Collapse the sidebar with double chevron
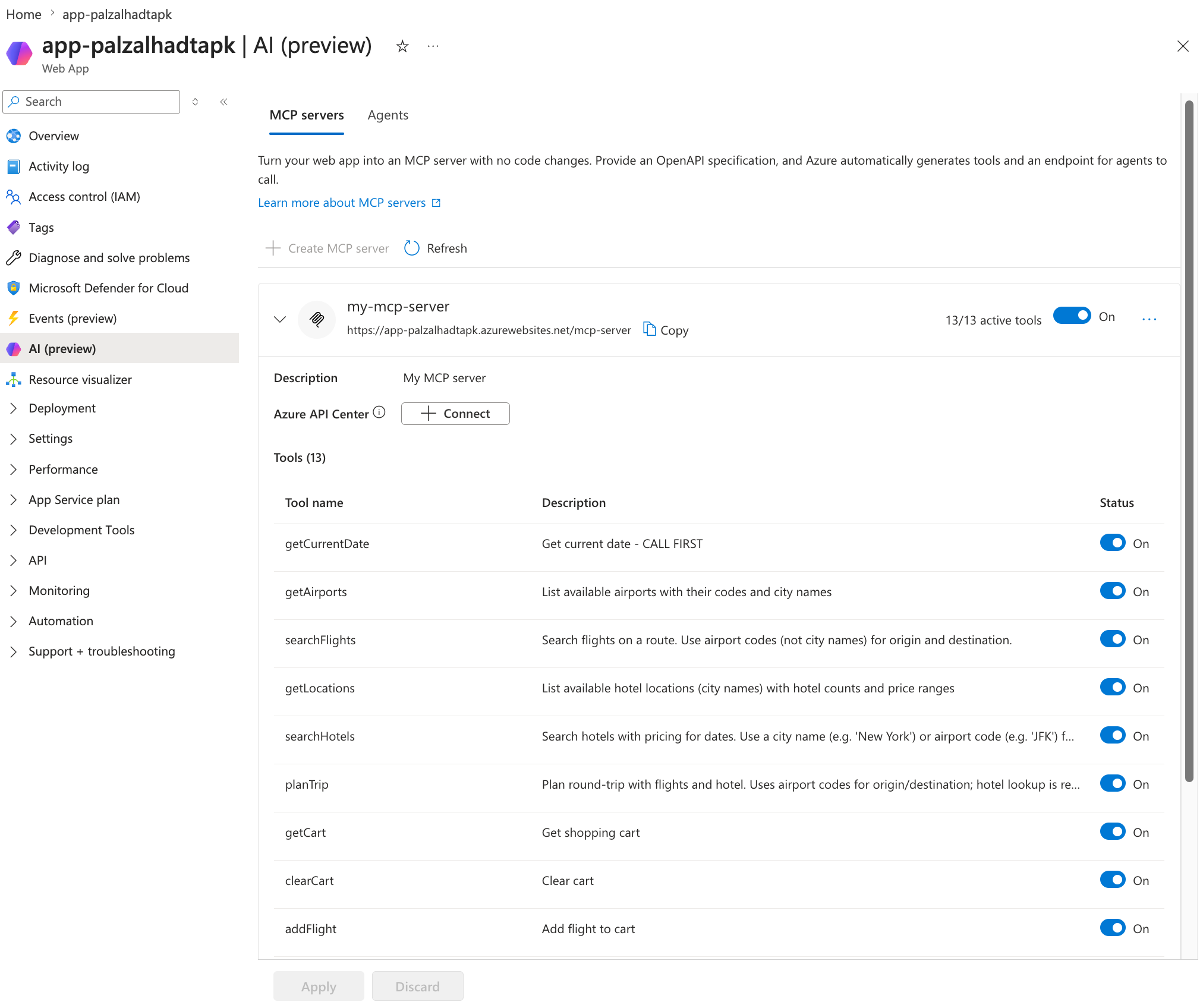 pos(224,102)
